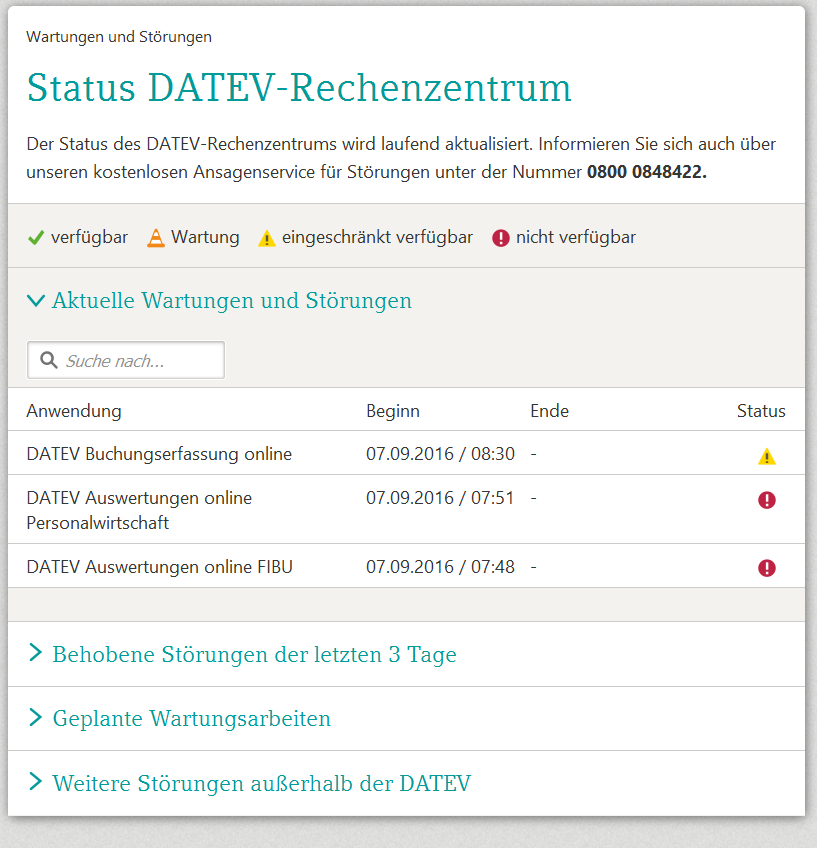
Task: Click the 'Status' column header
Action: [761, 411]
